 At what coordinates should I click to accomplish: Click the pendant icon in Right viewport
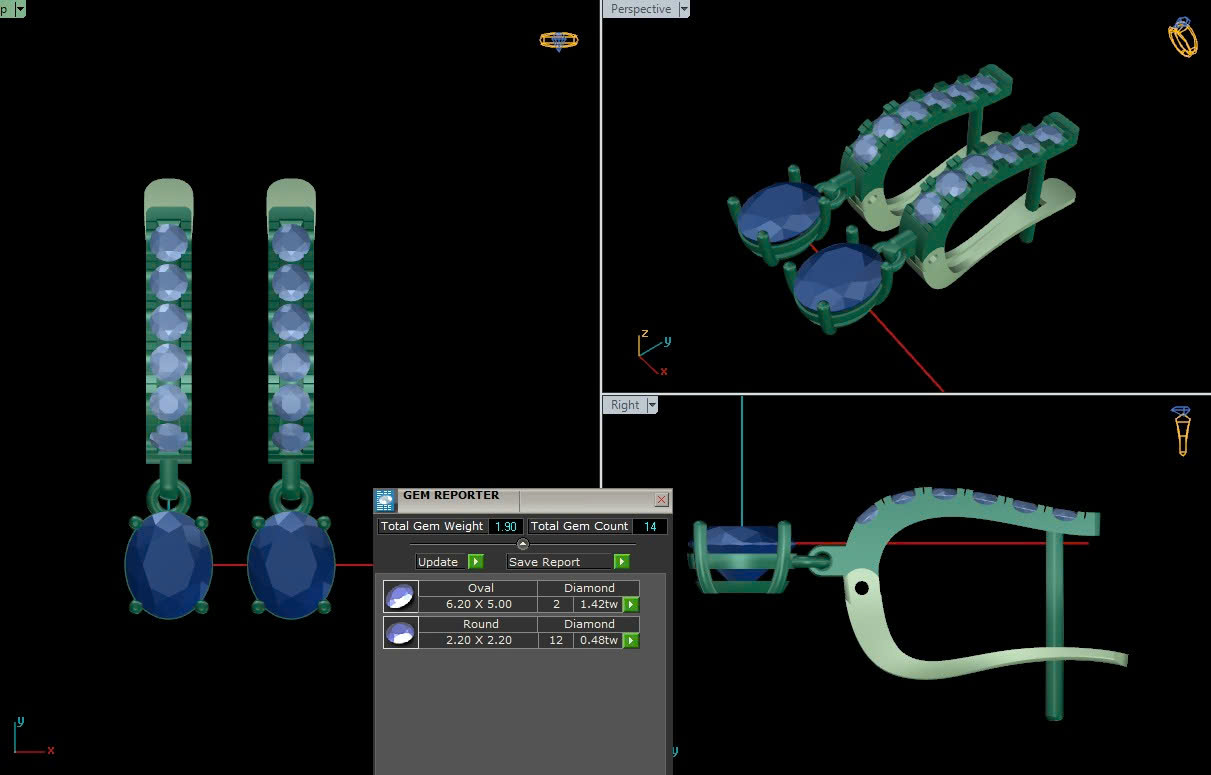point(1182,431)
